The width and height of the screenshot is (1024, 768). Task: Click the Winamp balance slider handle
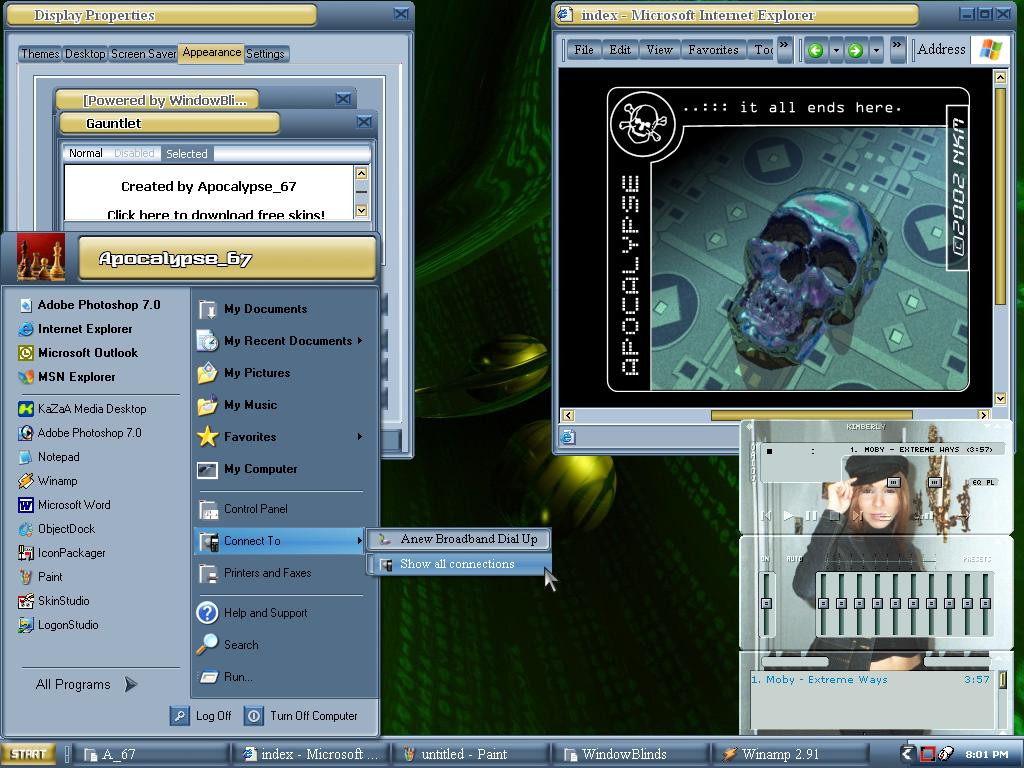pos(935,483)
